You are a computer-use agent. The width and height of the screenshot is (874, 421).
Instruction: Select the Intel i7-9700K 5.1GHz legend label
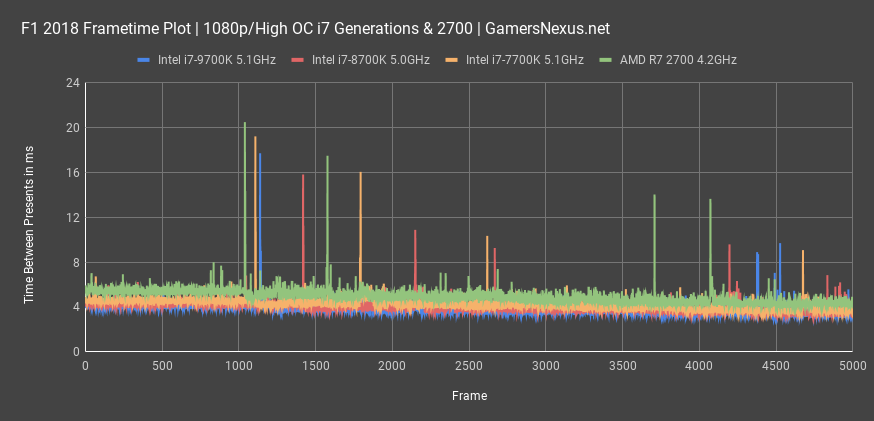[217, 60]
